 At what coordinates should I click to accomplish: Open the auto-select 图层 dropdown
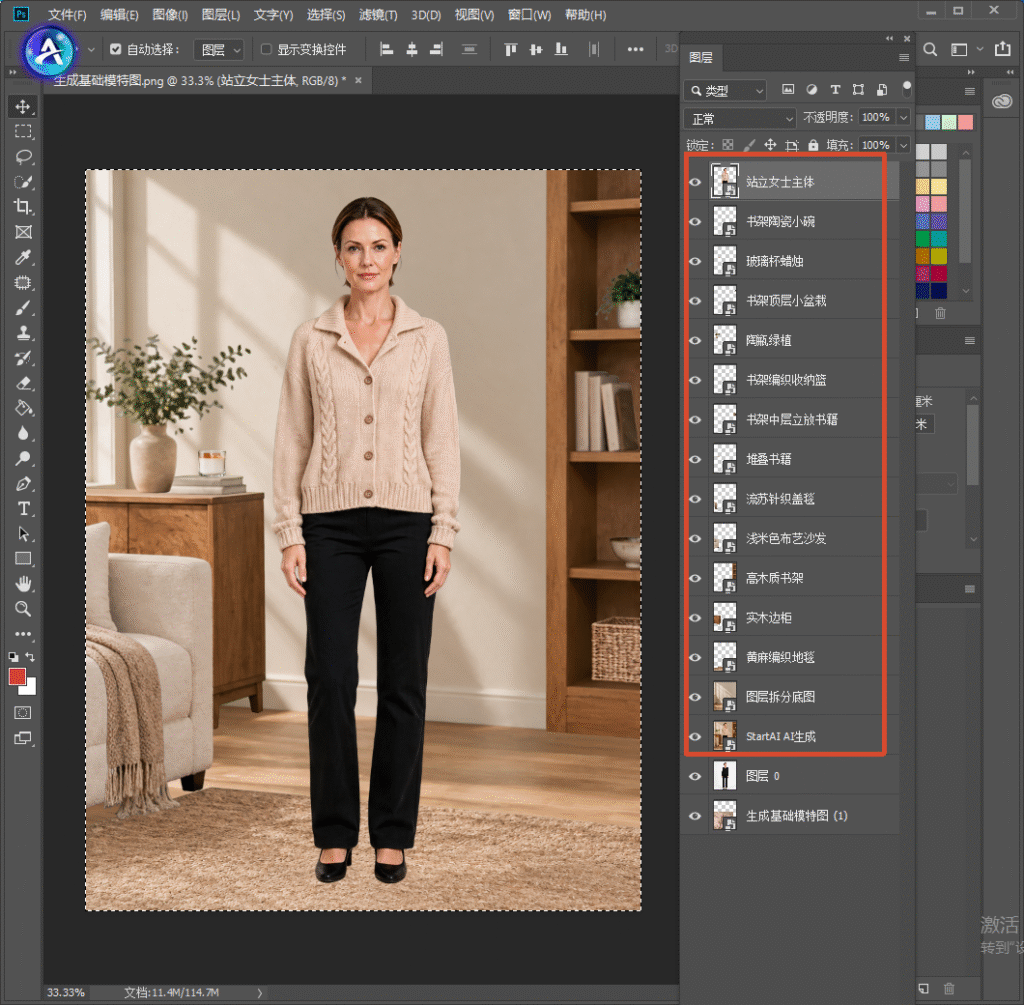219,50
